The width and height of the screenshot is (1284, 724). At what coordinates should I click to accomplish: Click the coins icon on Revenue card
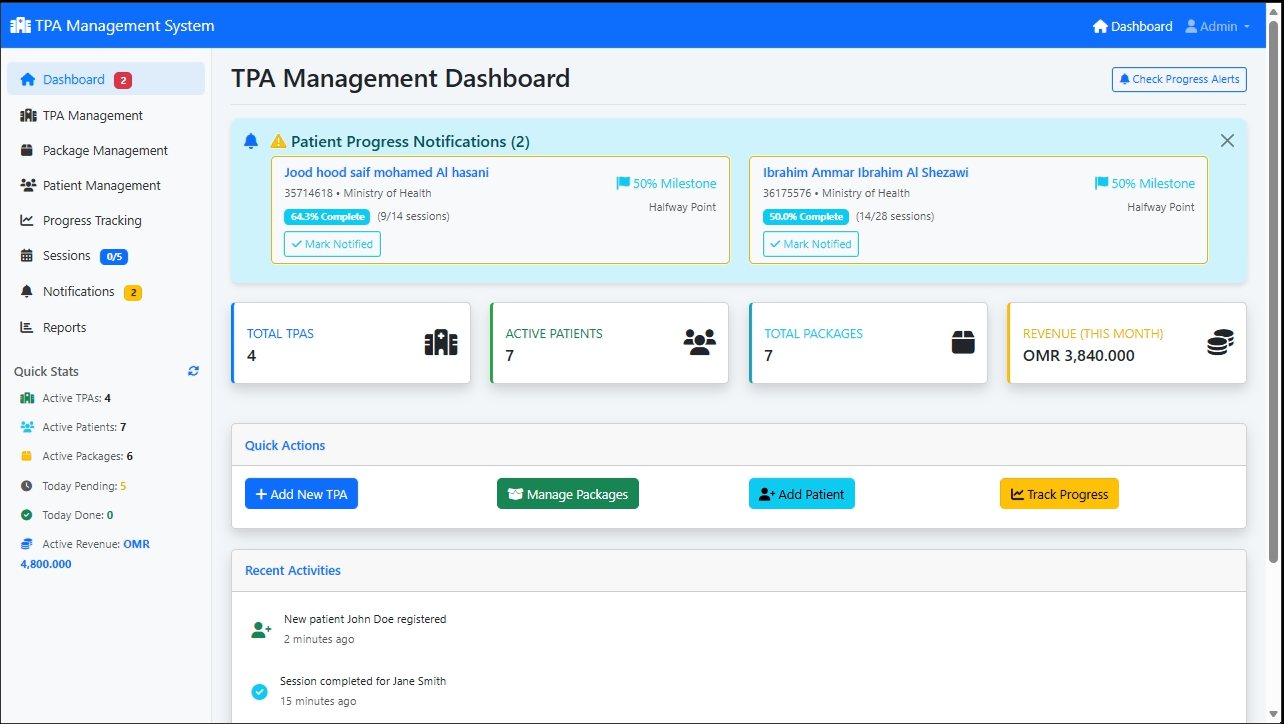point(1220,343)
